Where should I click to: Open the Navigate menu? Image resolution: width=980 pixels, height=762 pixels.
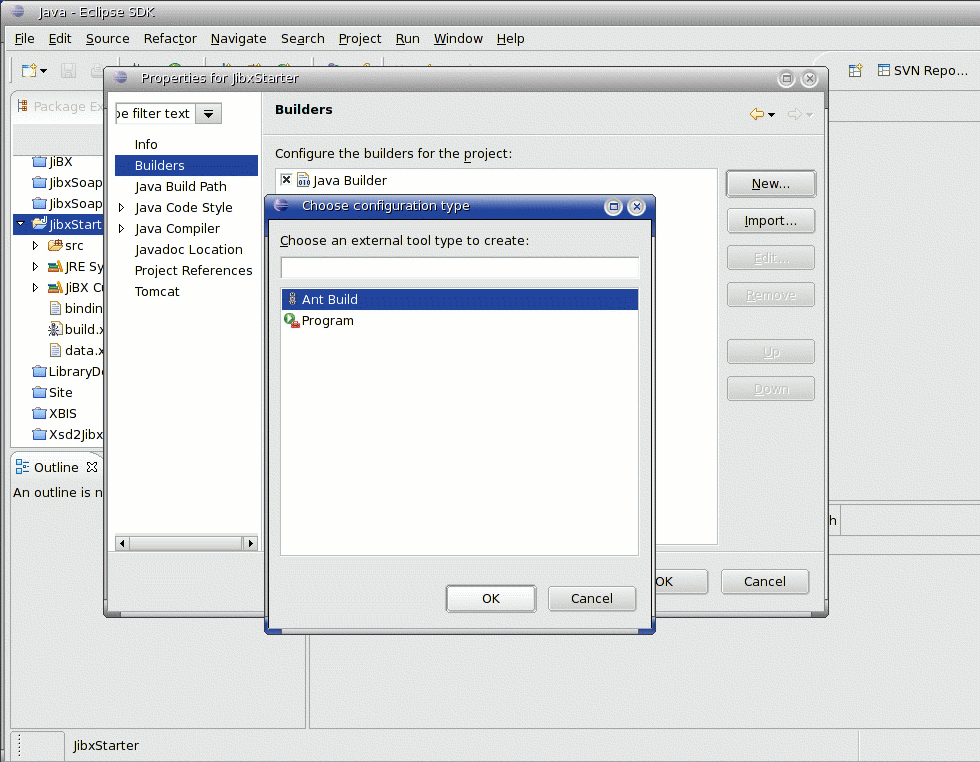click(x=238, y=39)
